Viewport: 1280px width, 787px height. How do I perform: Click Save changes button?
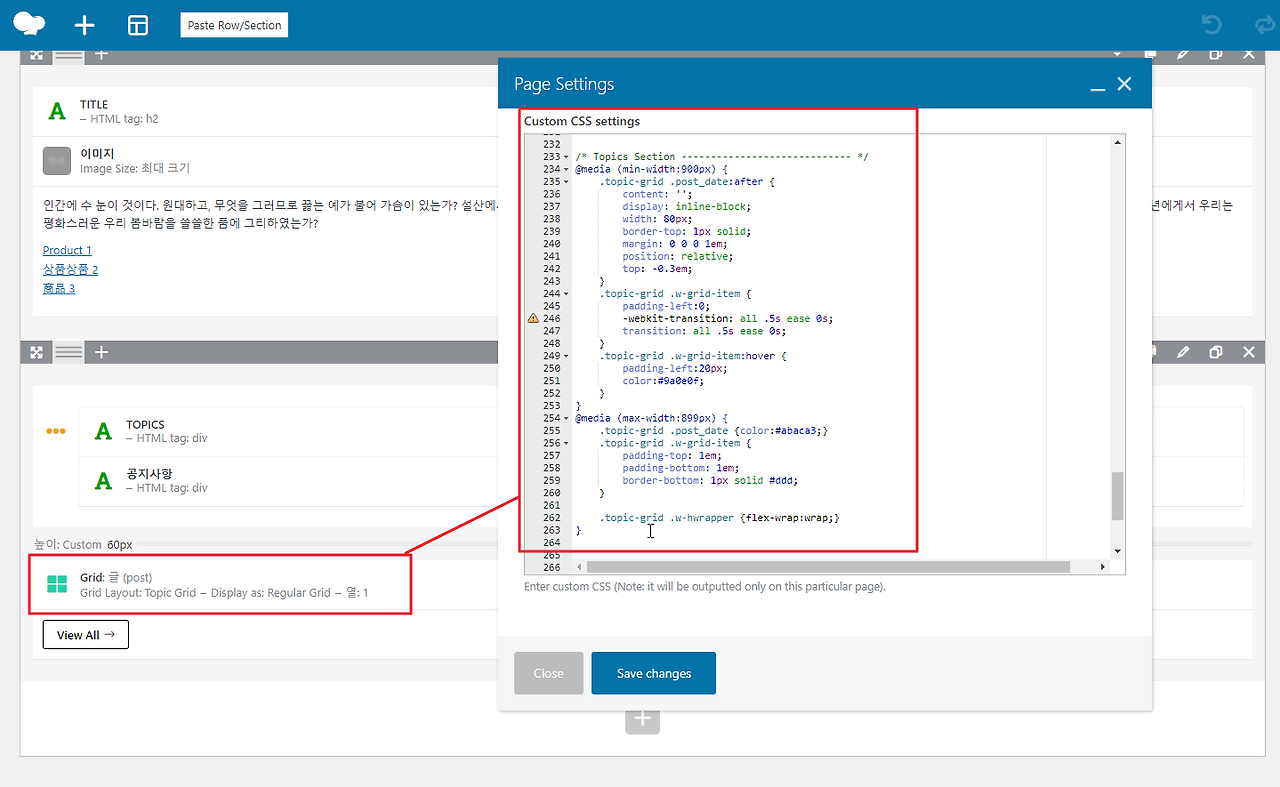tap(654, 673)
